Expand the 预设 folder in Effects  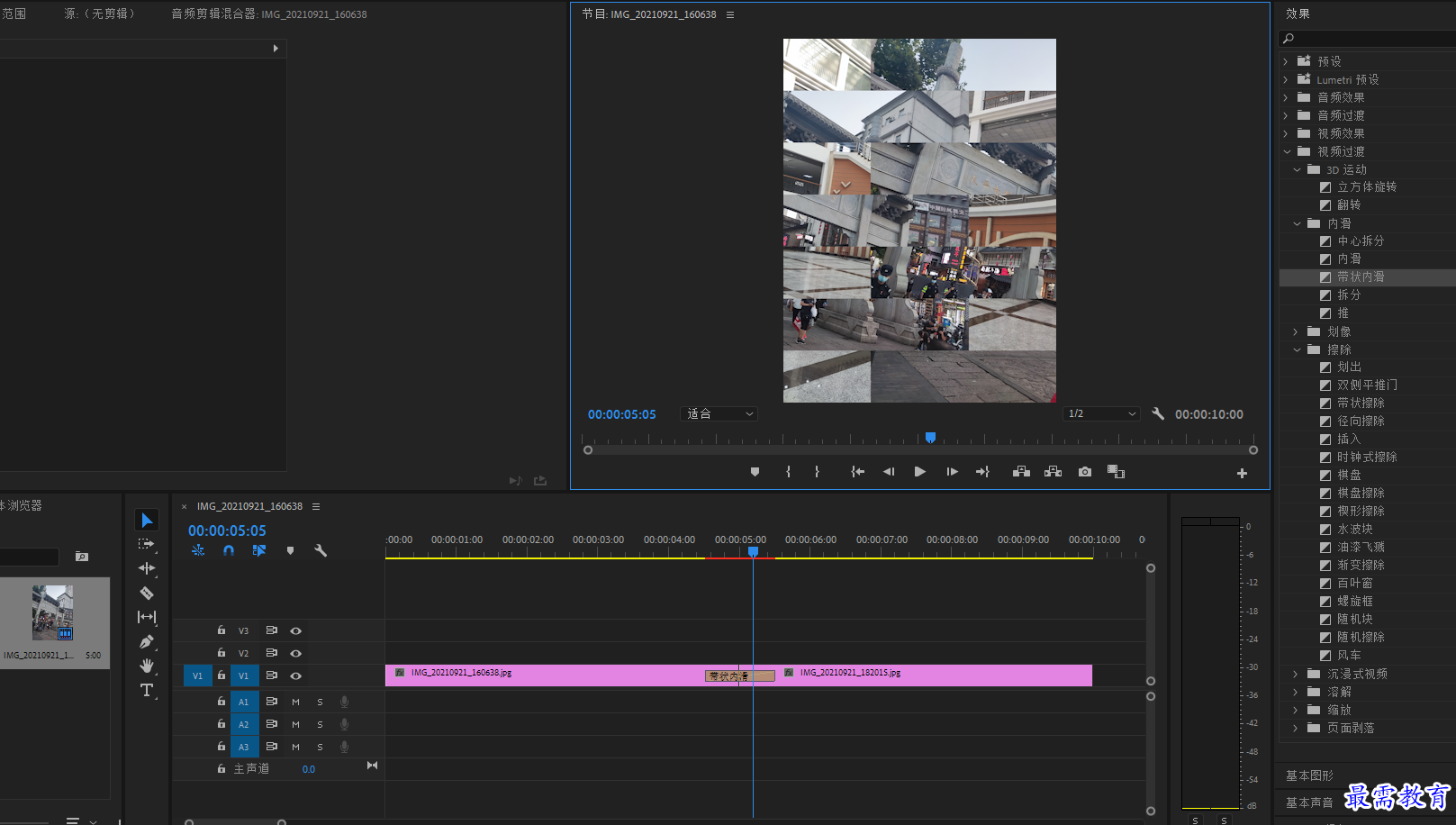(1286, 61)
